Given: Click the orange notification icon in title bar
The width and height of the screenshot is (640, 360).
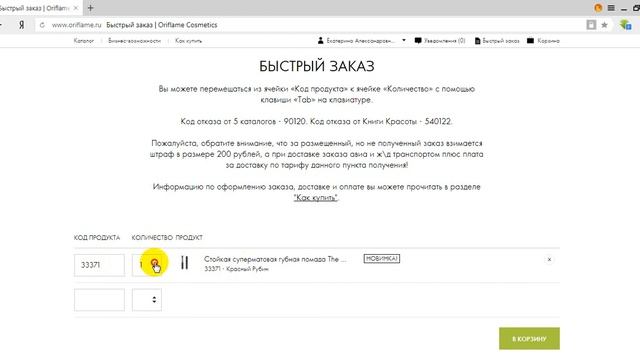Looking at the screenshot, I should 598,8.
